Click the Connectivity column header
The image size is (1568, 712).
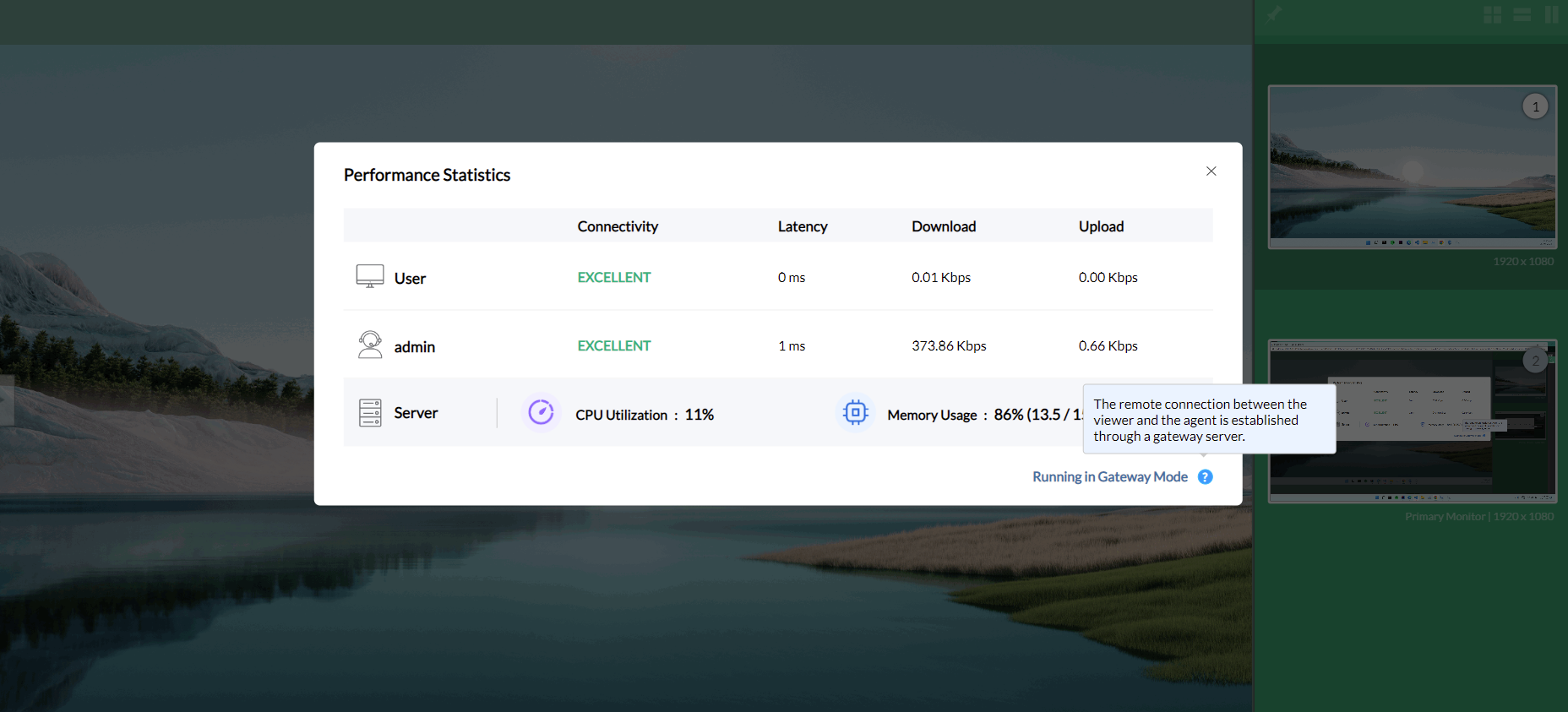618,226
